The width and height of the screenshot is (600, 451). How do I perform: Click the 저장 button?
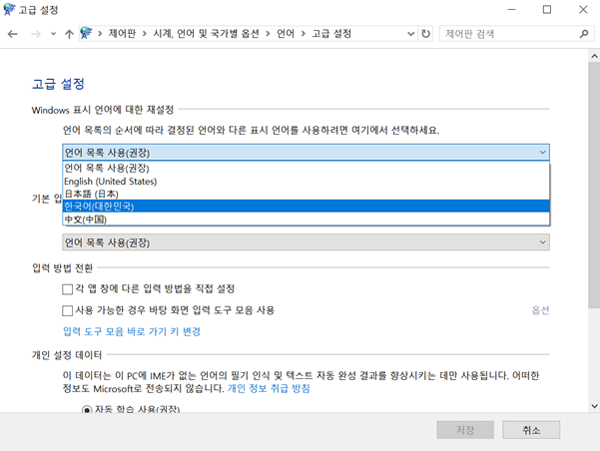[465, 430]
